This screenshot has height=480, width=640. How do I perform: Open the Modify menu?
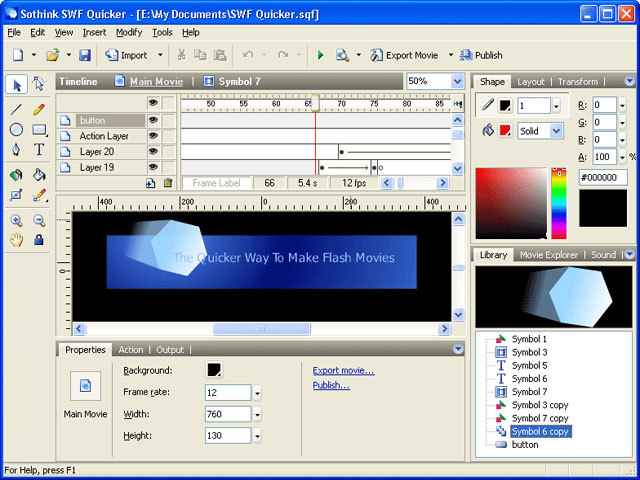tap(129, 32)
